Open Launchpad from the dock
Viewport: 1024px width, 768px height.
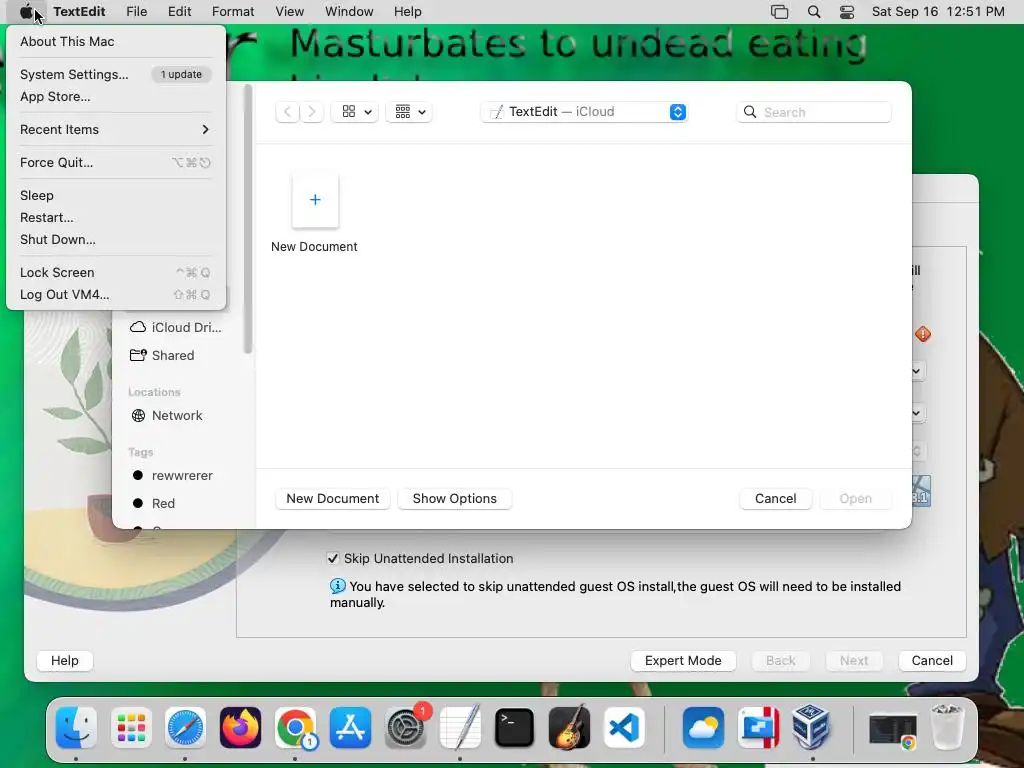[131, 727]
